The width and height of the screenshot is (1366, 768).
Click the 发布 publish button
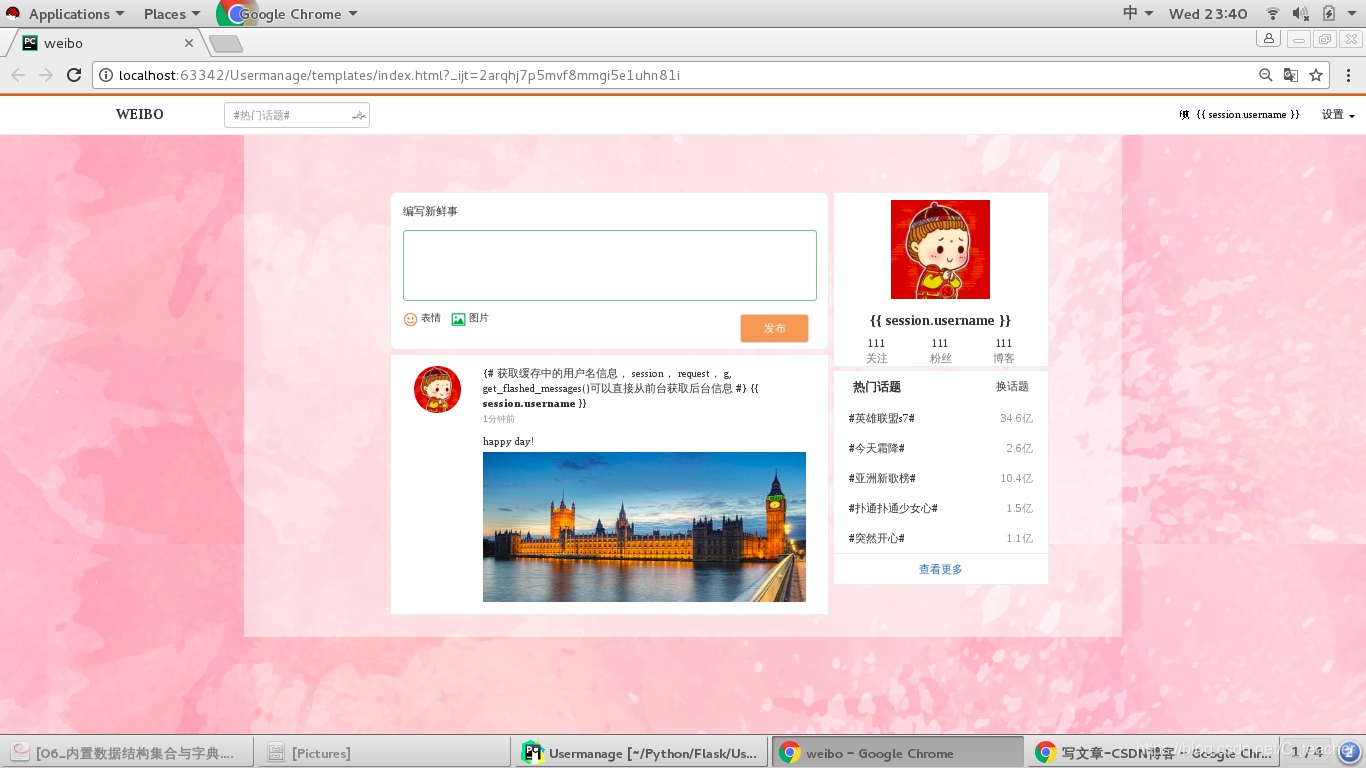774,328
